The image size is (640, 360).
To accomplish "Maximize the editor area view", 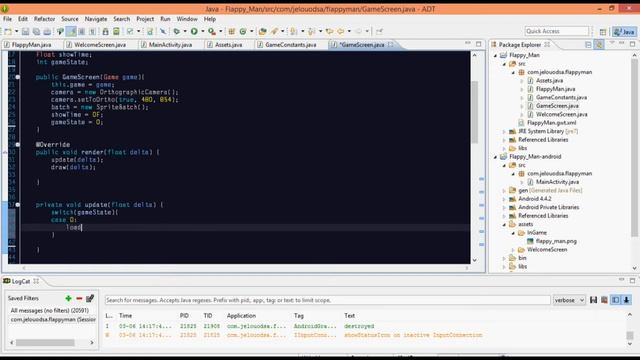I will (478, 44).
